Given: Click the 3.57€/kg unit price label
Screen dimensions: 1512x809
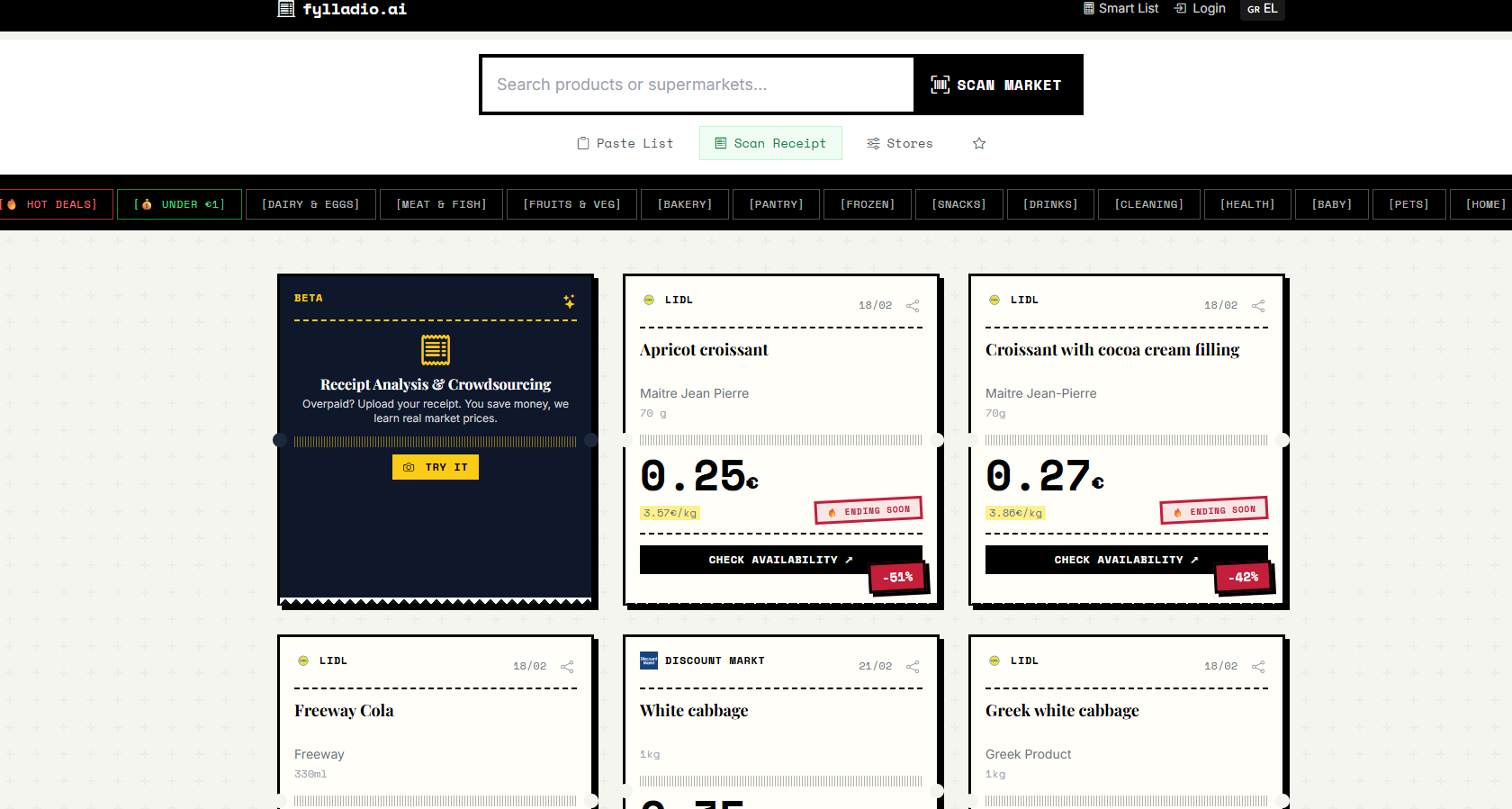Looking at the screenshot, I should [x=670, y=513].
